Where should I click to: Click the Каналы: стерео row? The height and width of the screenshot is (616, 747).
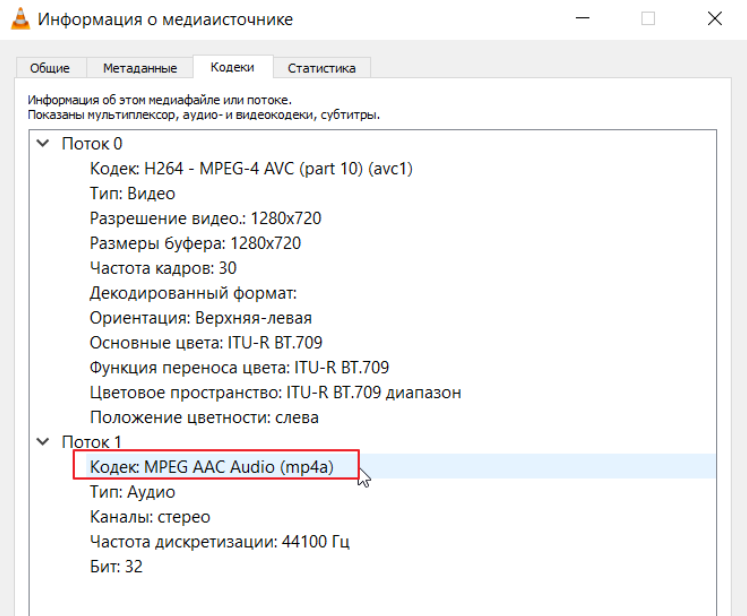pos(150,517)
